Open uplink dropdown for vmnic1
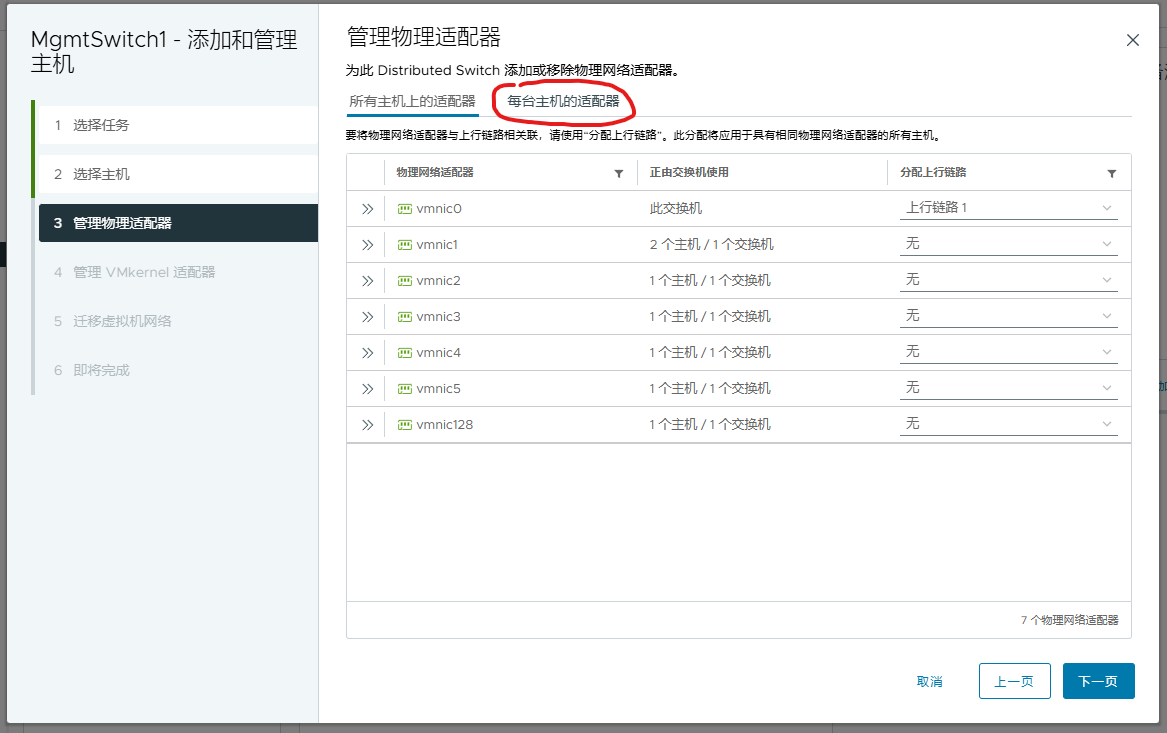This screenshot has width=1167, height=733. tap(1008, 243)
